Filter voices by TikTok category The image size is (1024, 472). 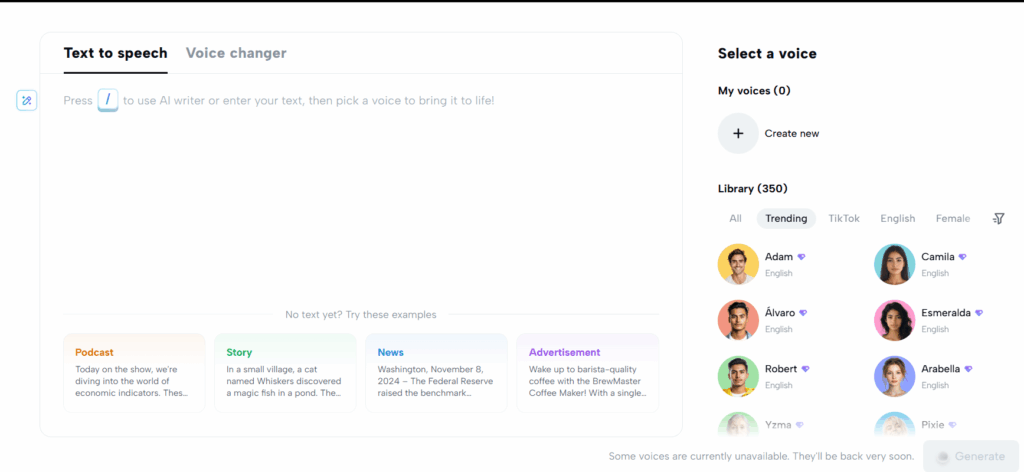[844, 219]
